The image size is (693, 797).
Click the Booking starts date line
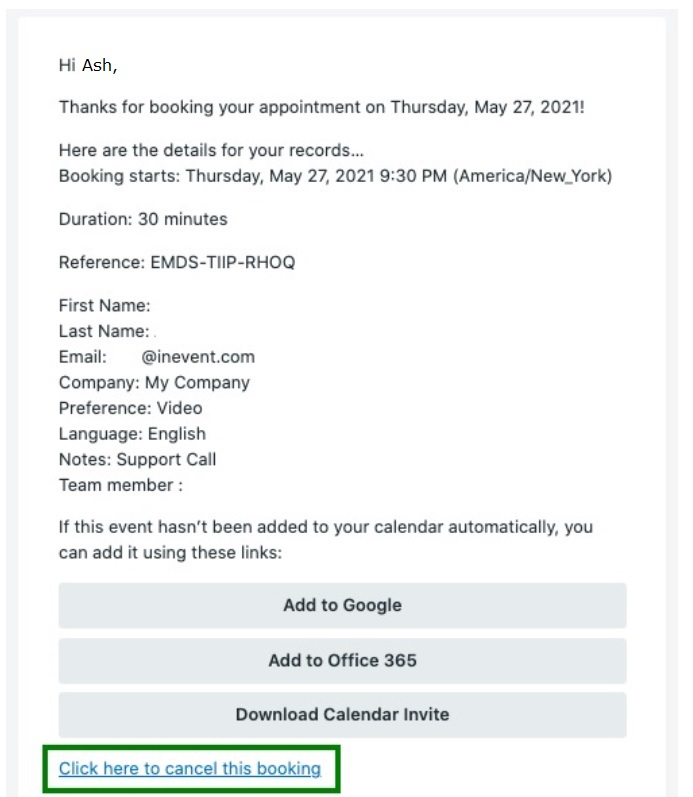tap(335, 176)
